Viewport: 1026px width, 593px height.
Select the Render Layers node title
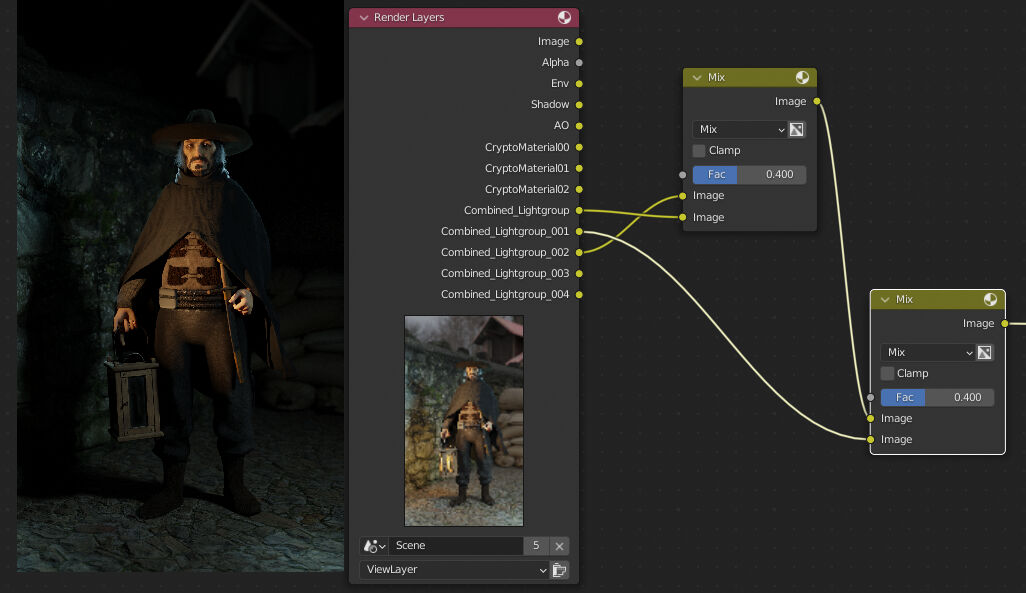coord(409,18)
